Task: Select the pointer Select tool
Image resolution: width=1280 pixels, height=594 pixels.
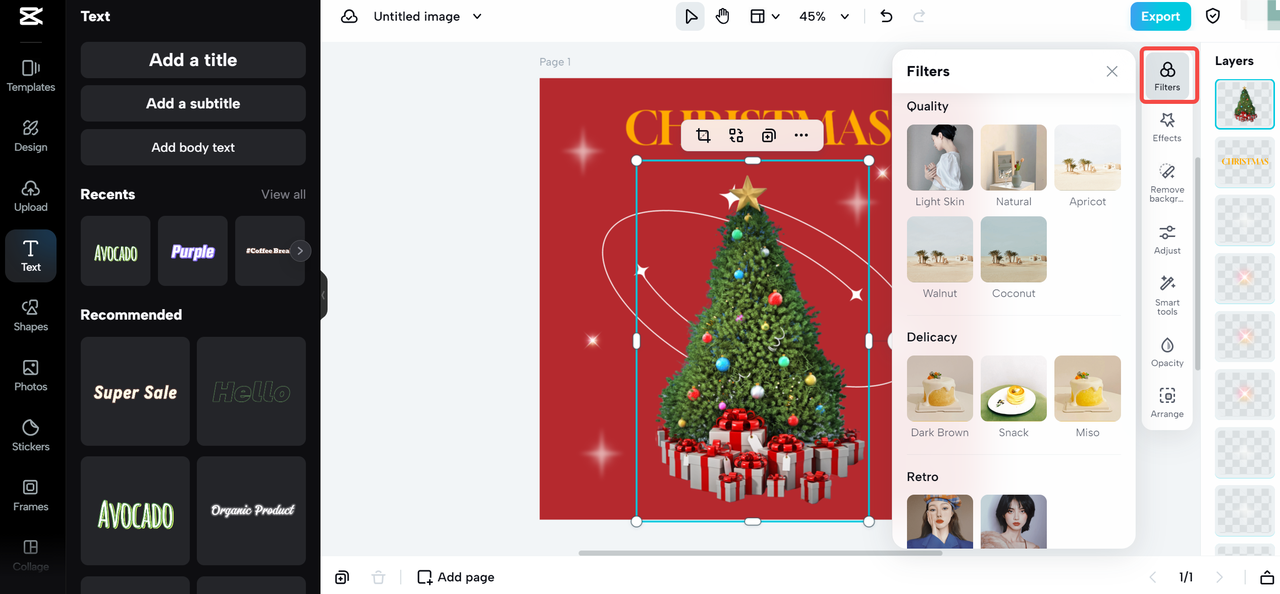Action: pos(690,16)
